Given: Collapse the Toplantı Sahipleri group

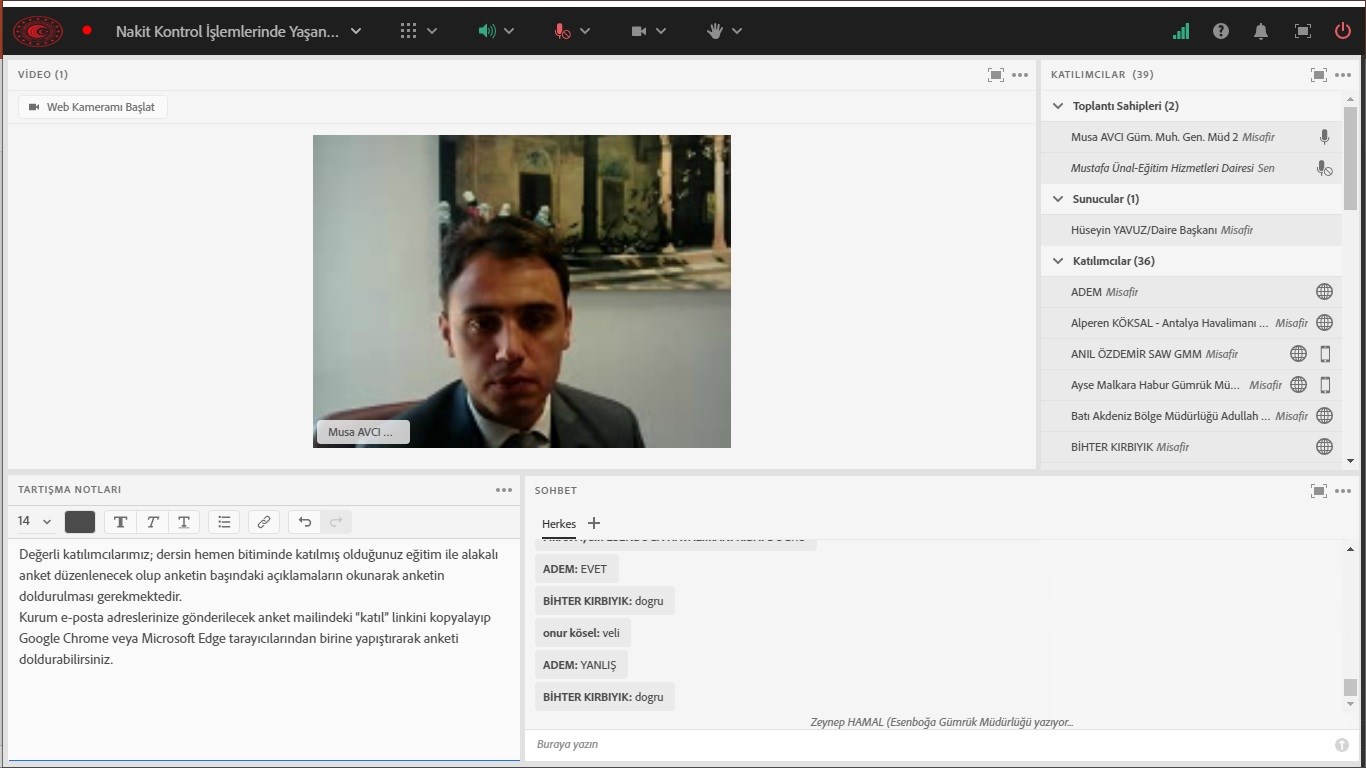Looking at the screenshot, I should coord(1058,106).
